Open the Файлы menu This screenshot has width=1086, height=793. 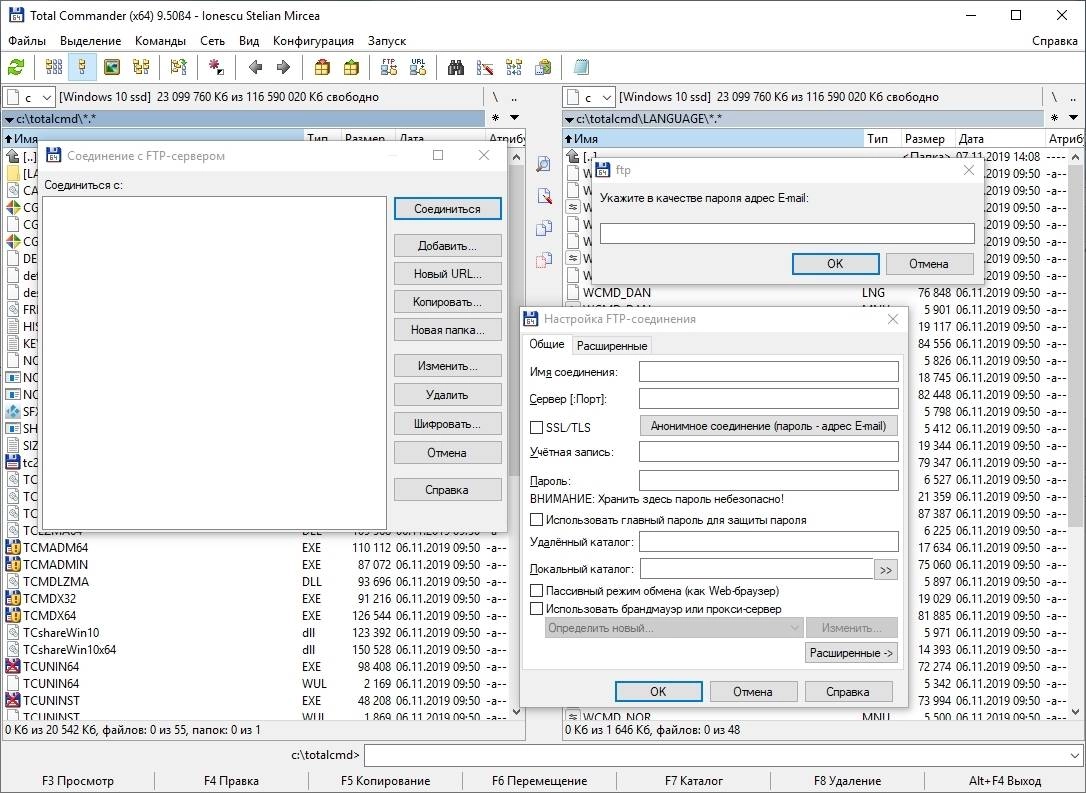tap(26, 41)
